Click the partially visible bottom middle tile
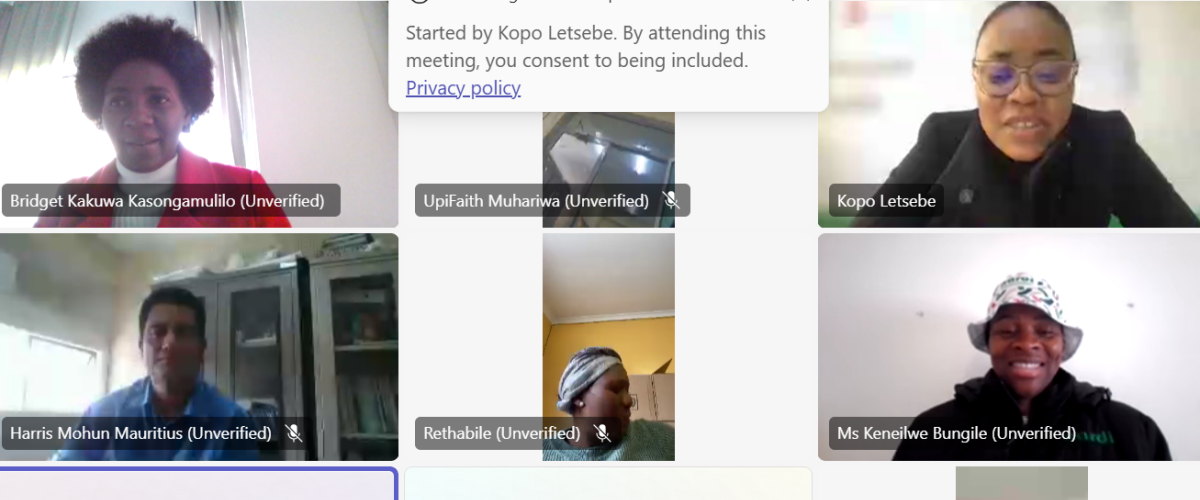 pos(608,484)
